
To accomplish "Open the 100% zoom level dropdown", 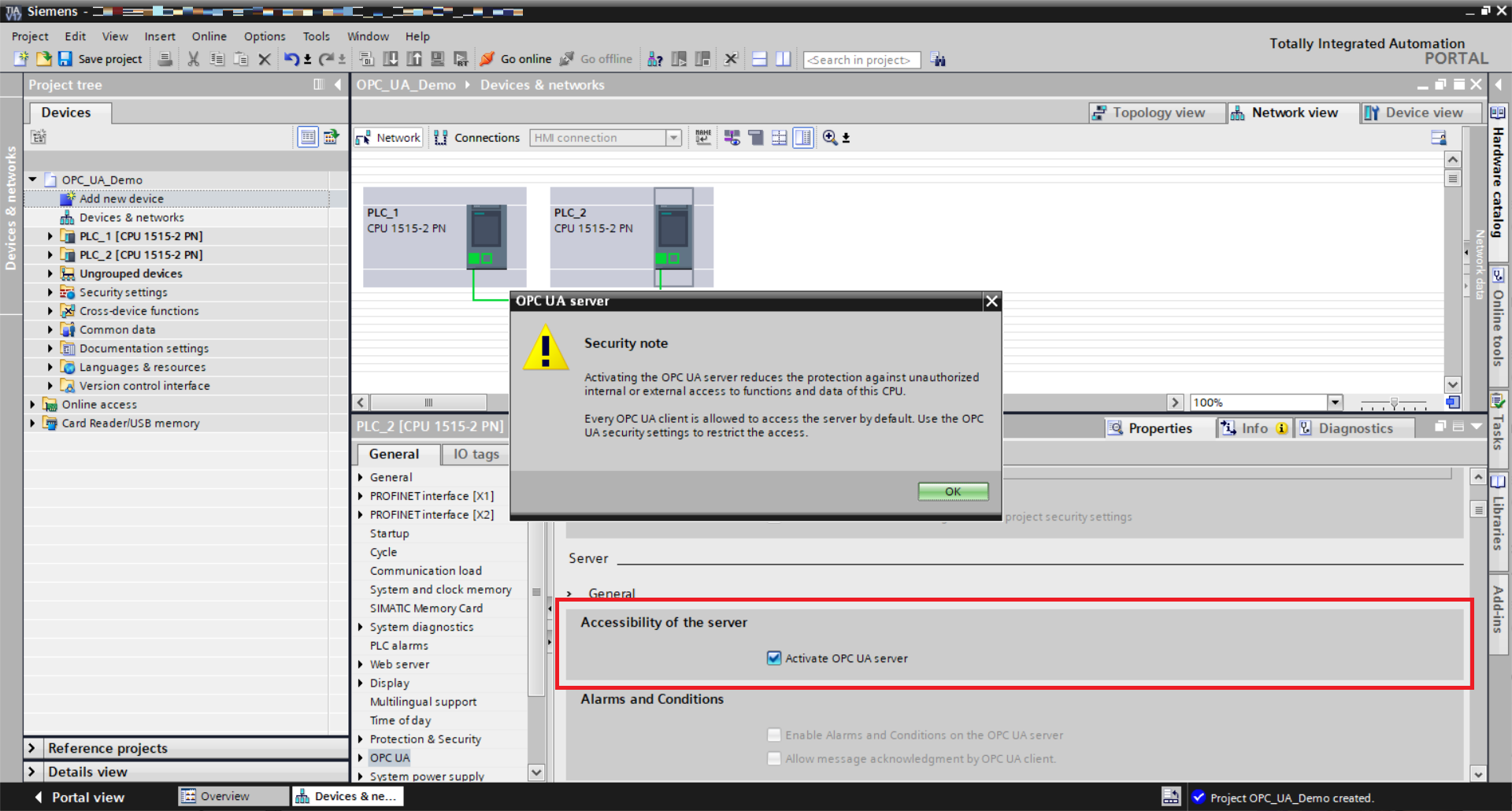I will click(1335, 402).
